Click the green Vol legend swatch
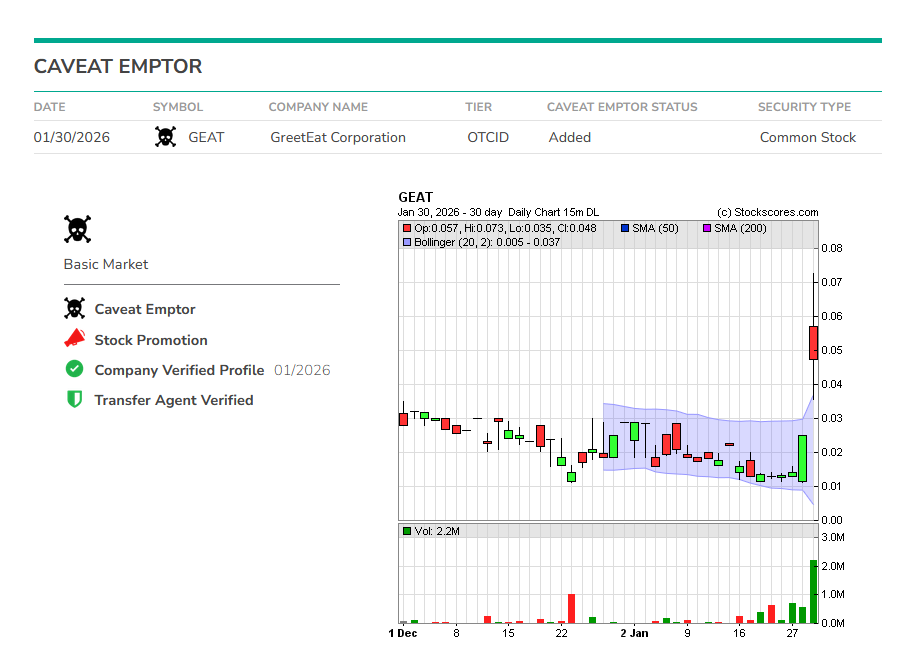 click(x=407, y=531)
